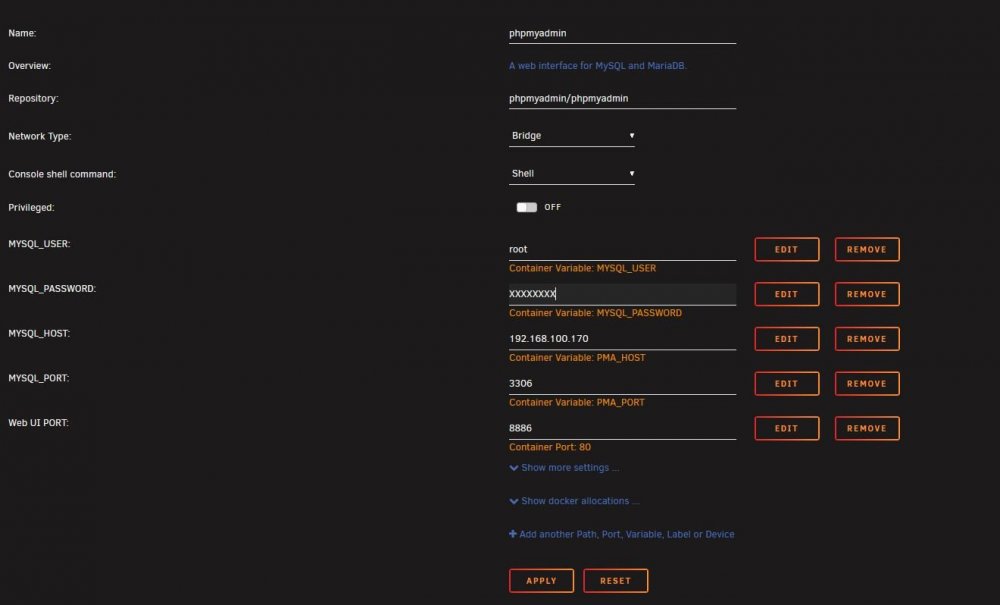
Task: Open the Console shell command dropdown
Action: pos(571,173)
